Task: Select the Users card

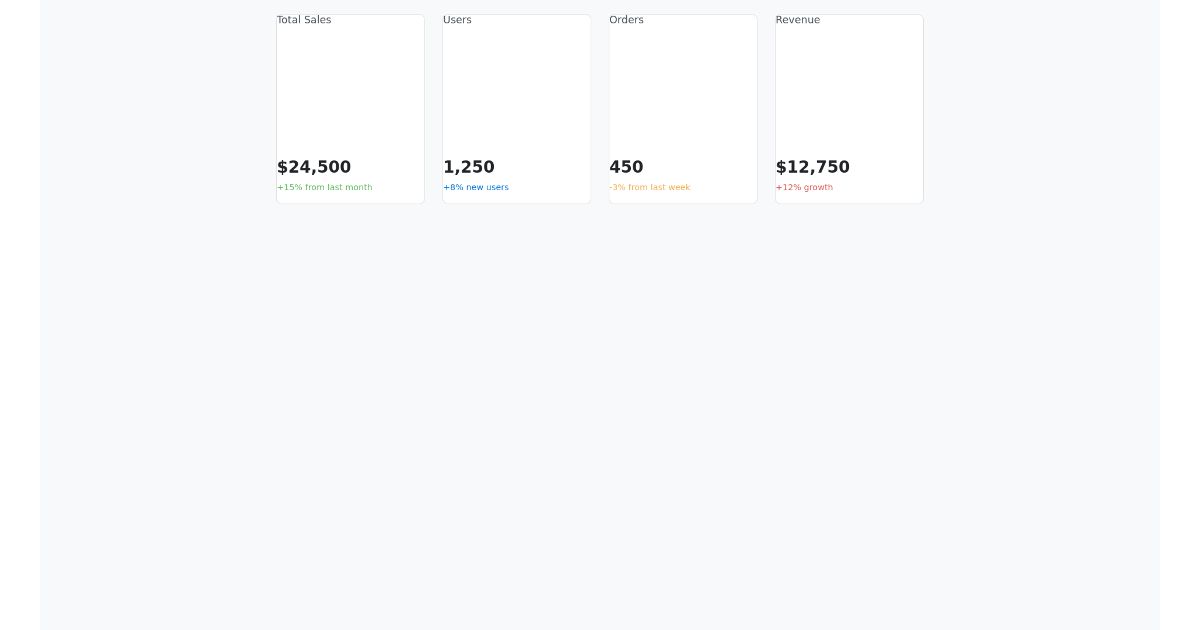Action: click(x=516, y=109)
